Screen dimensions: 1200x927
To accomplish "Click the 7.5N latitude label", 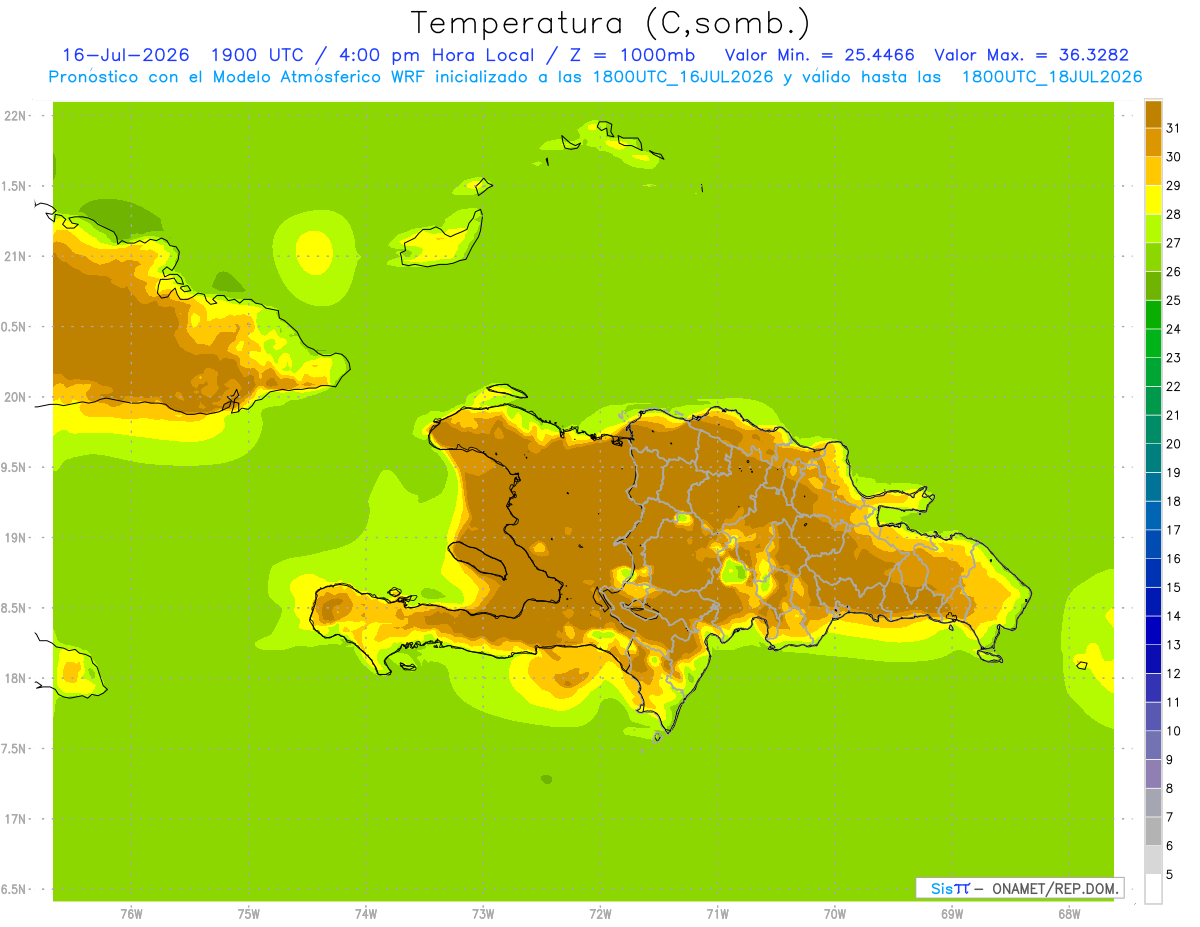I will (x=14, y=749).
